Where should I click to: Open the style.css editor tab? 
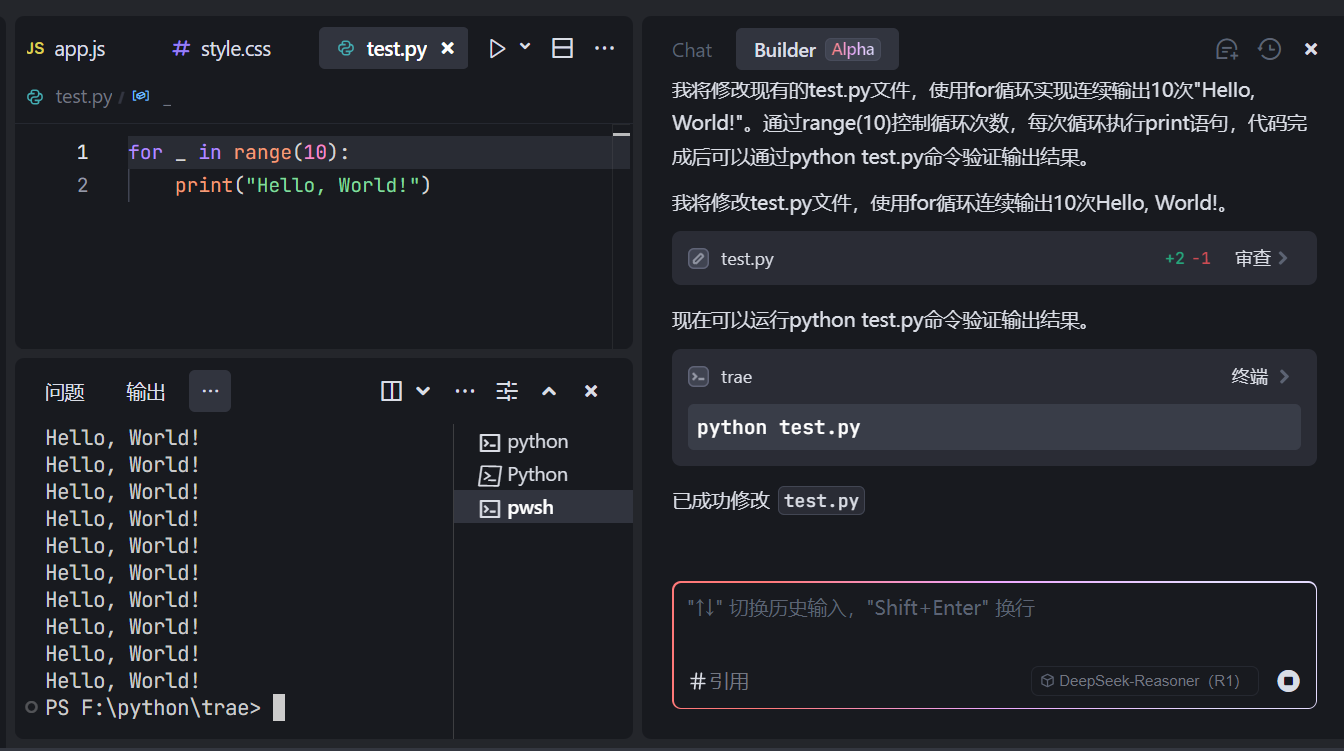click(222, 48)
